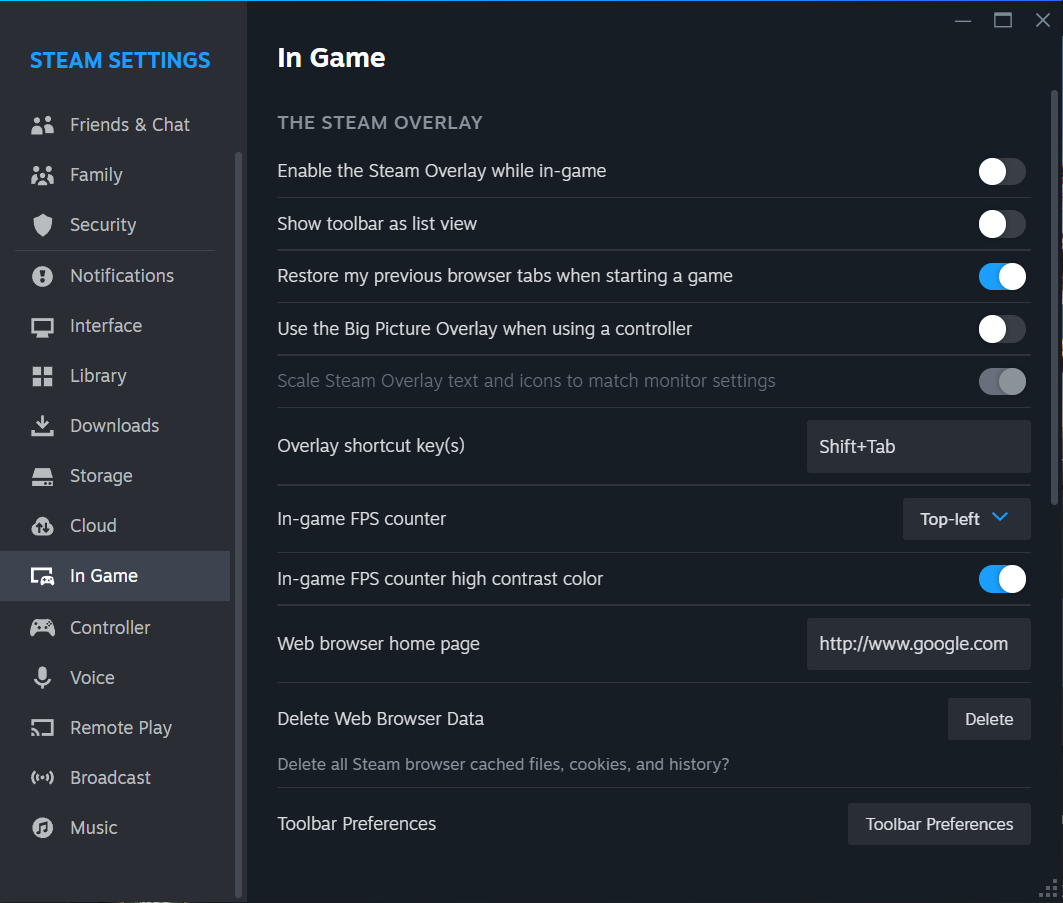This screenshot has height=903, width=1063.
Task: Toggle Show toolbar as list view
Action: 1001,224
